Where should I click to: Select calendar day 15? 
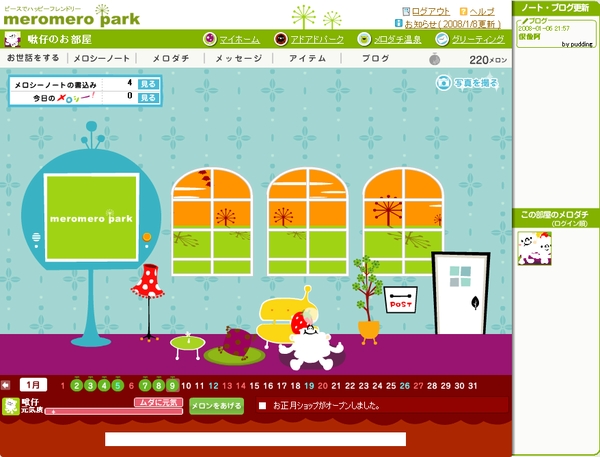(254, 386)
